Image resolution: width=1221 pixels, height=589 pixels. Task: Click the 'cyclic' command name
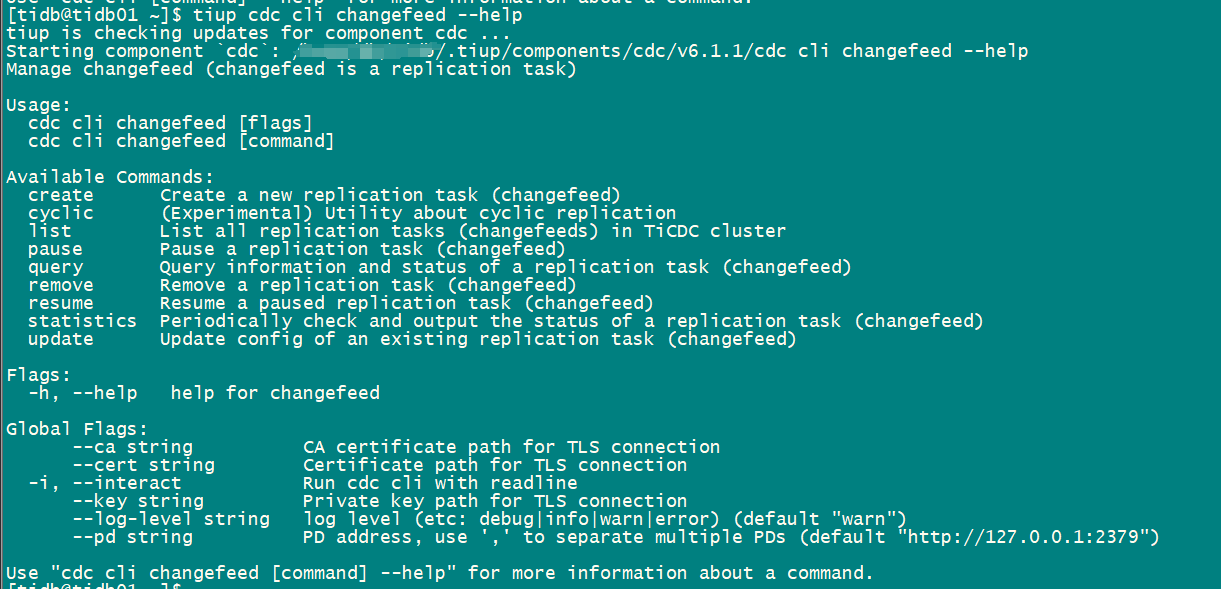pyautogui.click(x=60, y=213)
